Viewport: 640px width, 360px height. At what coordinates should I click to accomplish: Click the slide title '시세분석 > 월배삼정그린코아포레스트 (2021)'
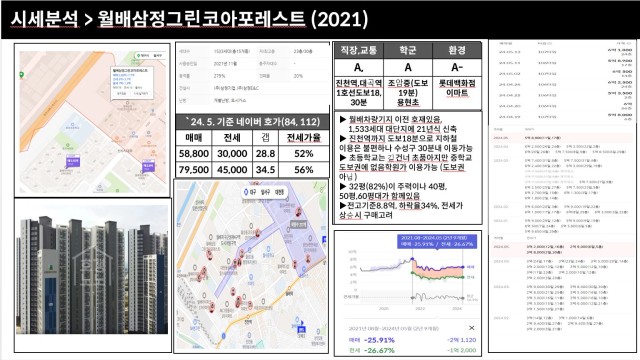click(x=189, y=19)
